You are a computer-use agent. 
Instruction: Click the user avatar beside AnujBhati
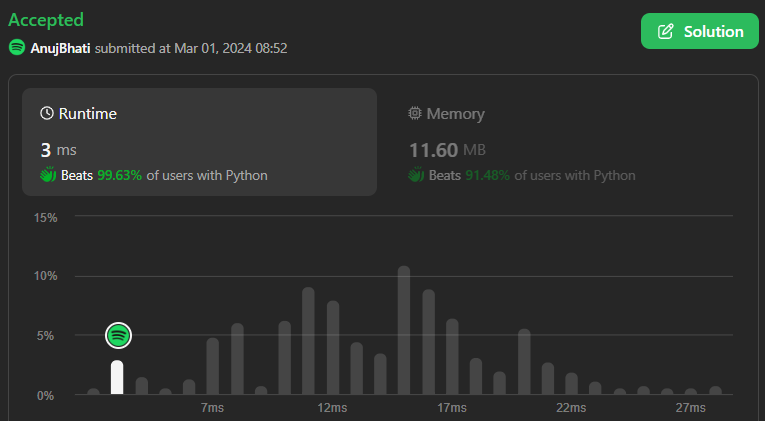coord(17,47)
